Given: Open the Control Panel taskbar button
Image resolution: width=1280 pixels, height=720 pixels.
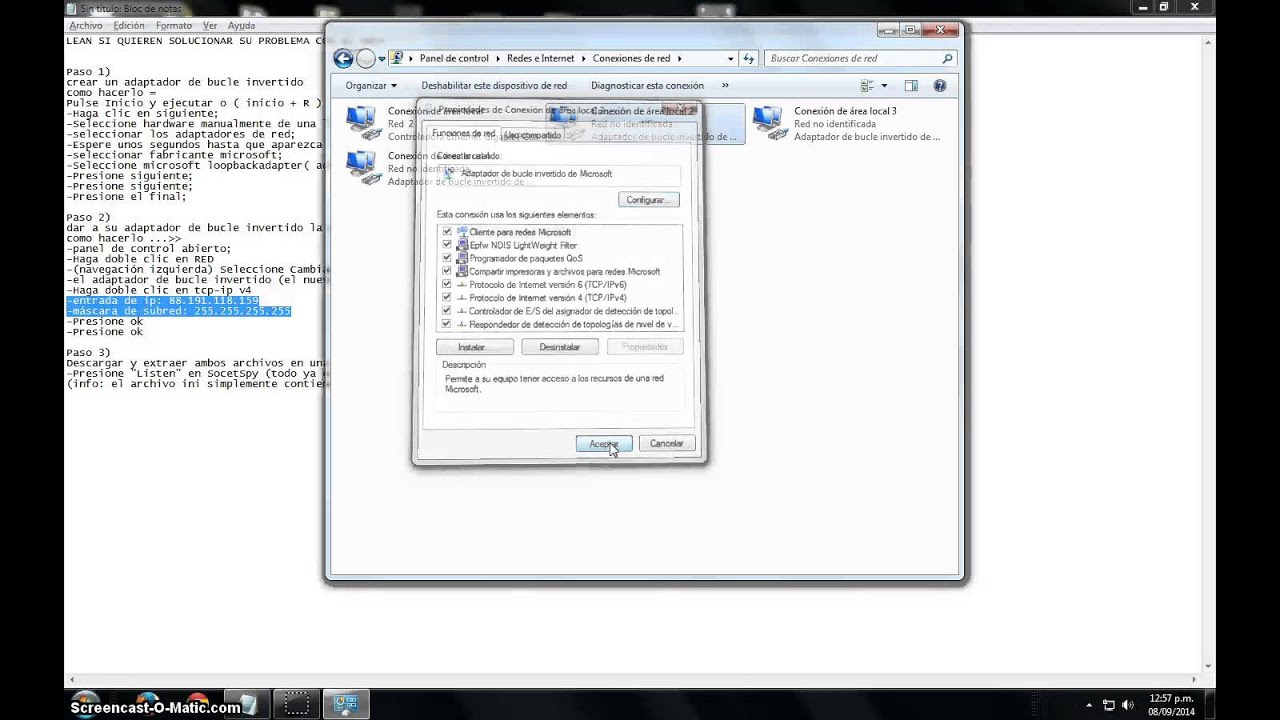Looking at the screenshot, I should 345,703.
